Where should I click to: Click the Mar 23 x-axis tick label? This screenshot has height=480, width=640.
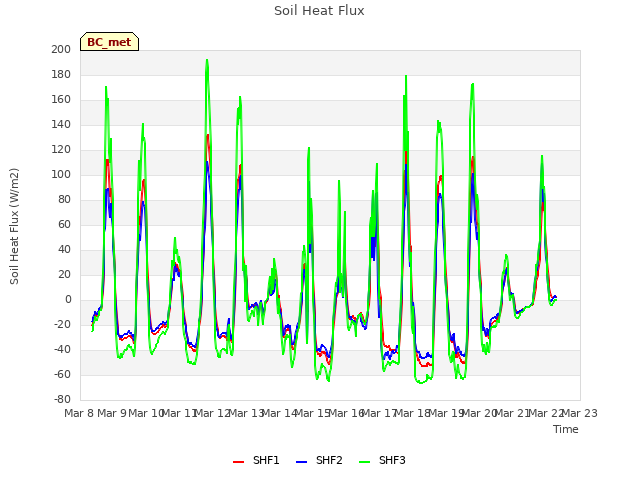coord(580,413)
